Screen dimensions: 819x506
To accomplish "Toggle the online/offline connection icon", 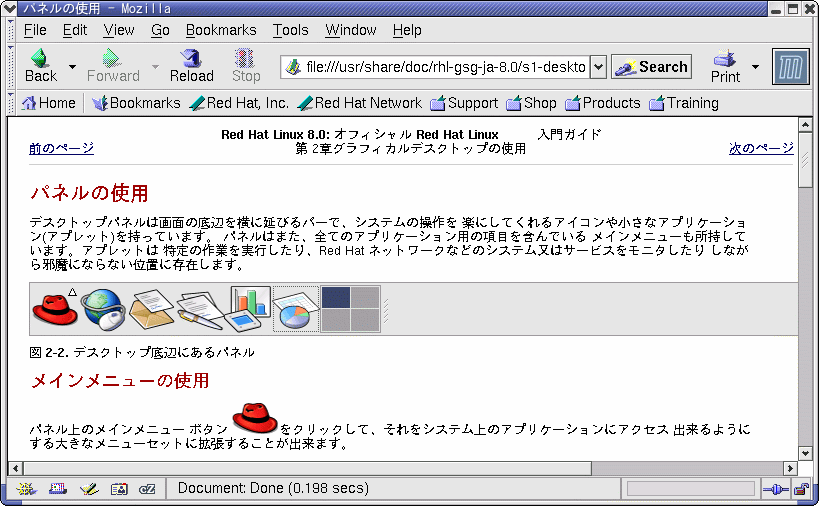I will (x=774, y=489).
